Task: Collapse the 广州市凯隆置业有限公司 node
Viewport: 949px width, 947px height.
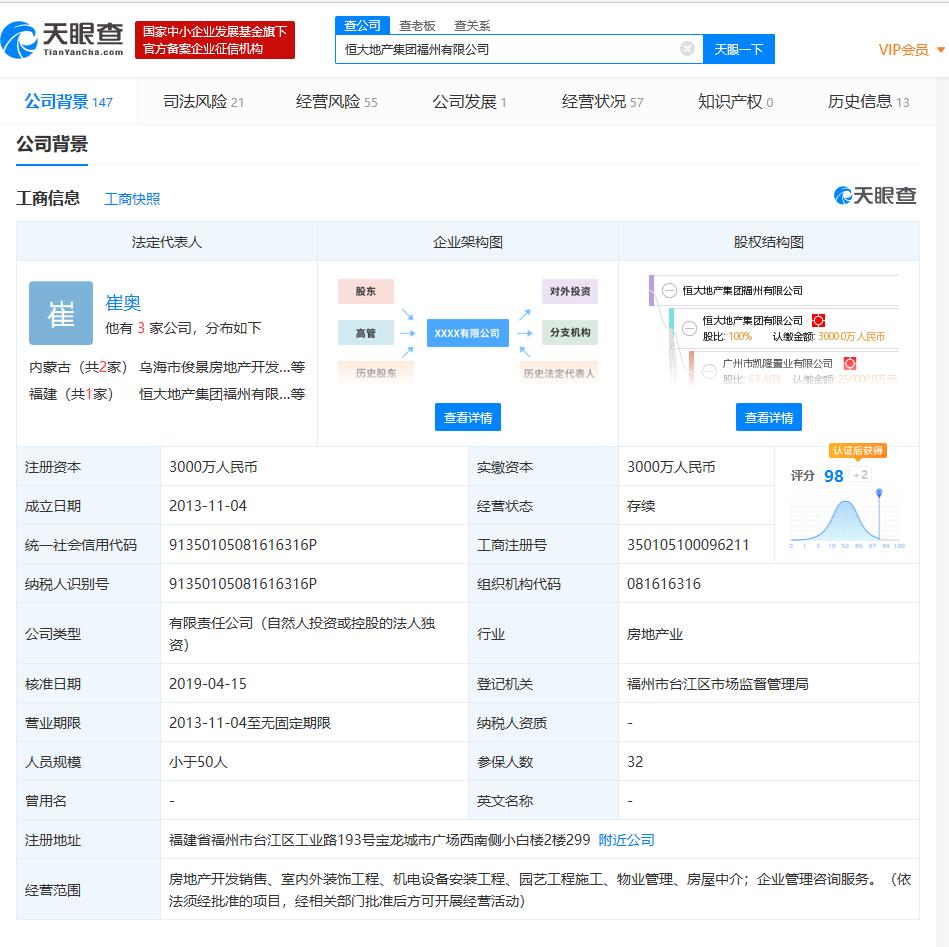Action: click(x=709, y=370)
